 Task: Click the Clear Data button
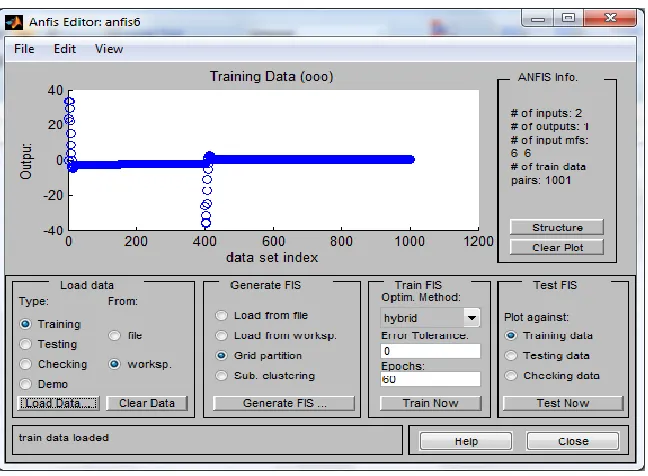pos(147,403)
